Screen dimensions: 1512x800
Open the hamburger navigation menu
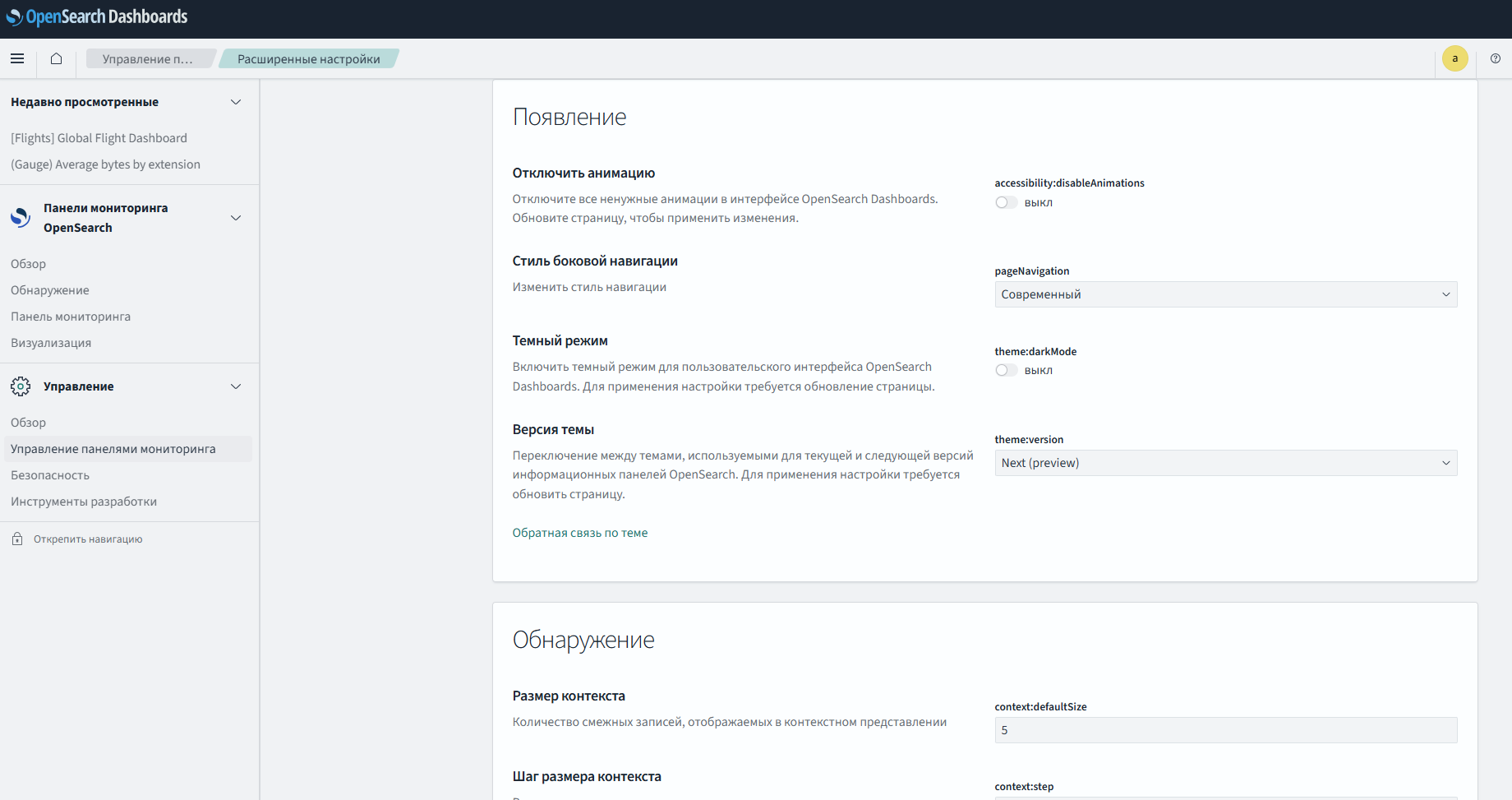17,58
